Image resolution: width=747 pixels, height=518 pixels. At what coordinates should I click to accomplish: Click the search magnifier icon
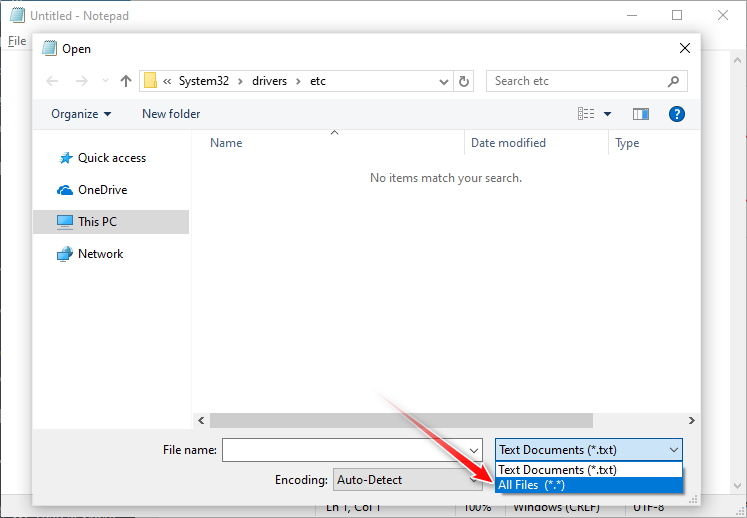[674, 81]
